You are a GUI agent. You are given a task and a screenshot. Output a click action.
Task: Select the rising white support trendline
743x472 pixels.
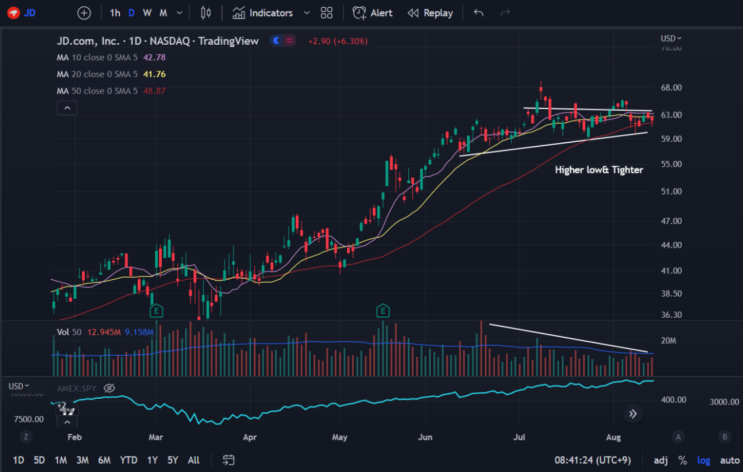(553, 144)
